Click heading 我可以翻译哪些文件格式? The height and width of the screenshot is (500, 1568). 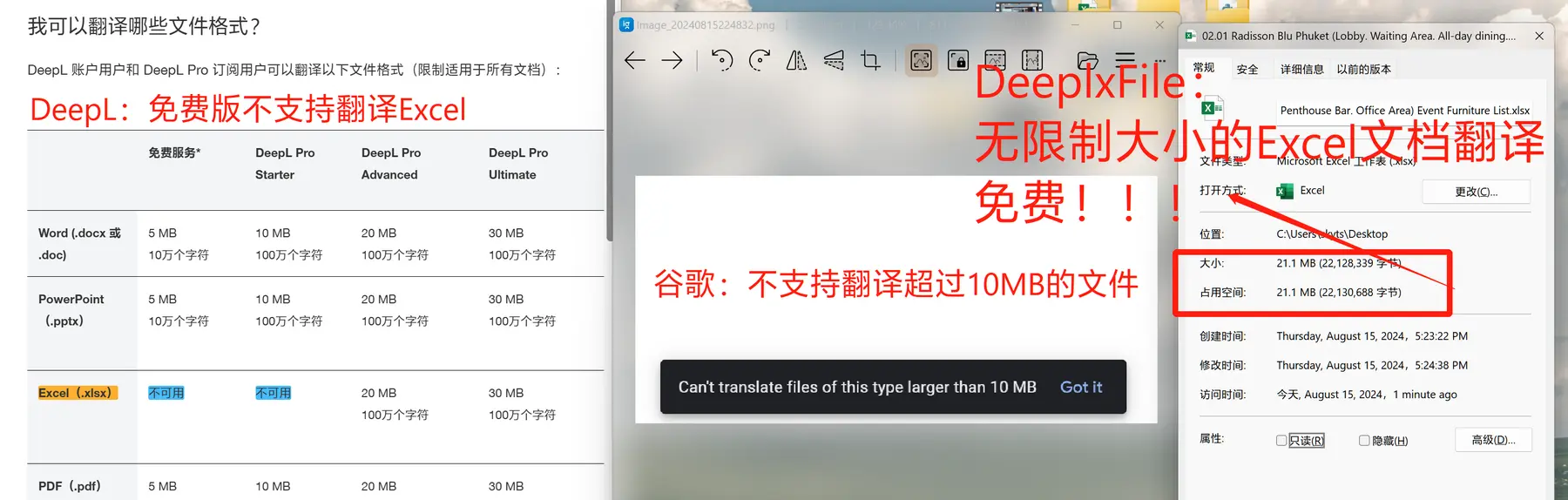144,26
